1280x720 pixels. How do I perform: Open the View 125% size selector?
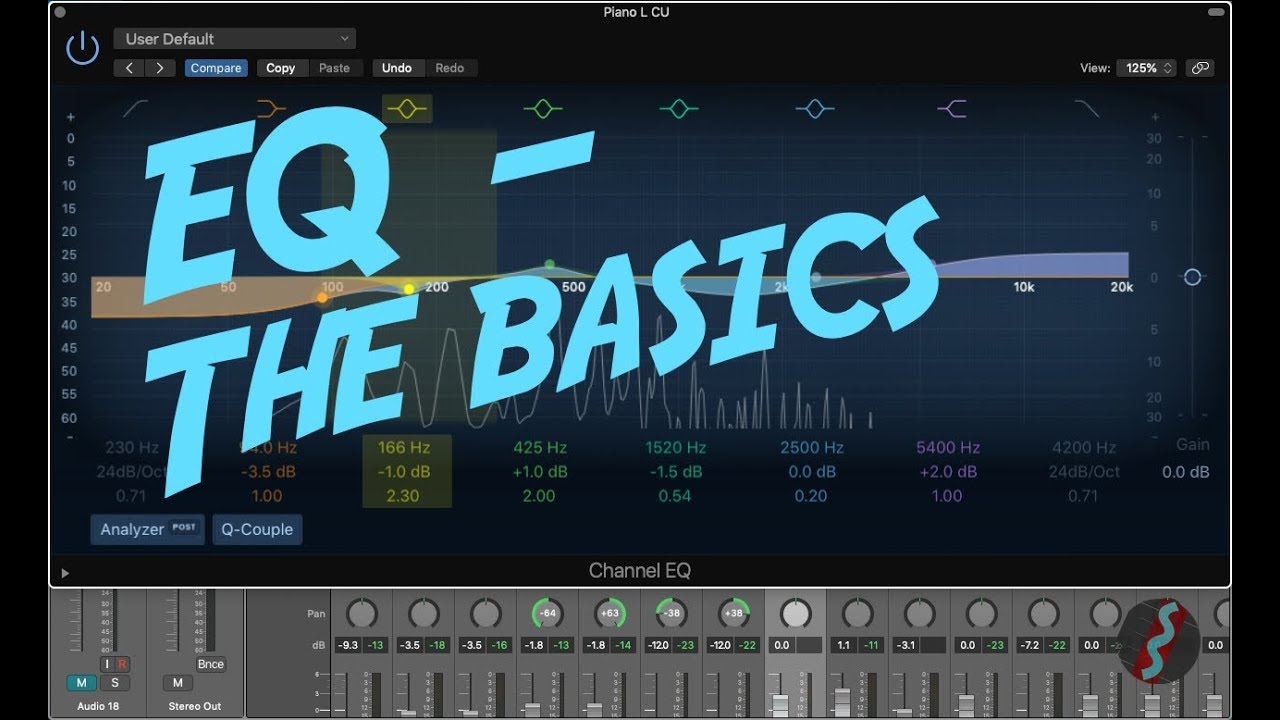pyautogui.click(x=1147, y=68)
